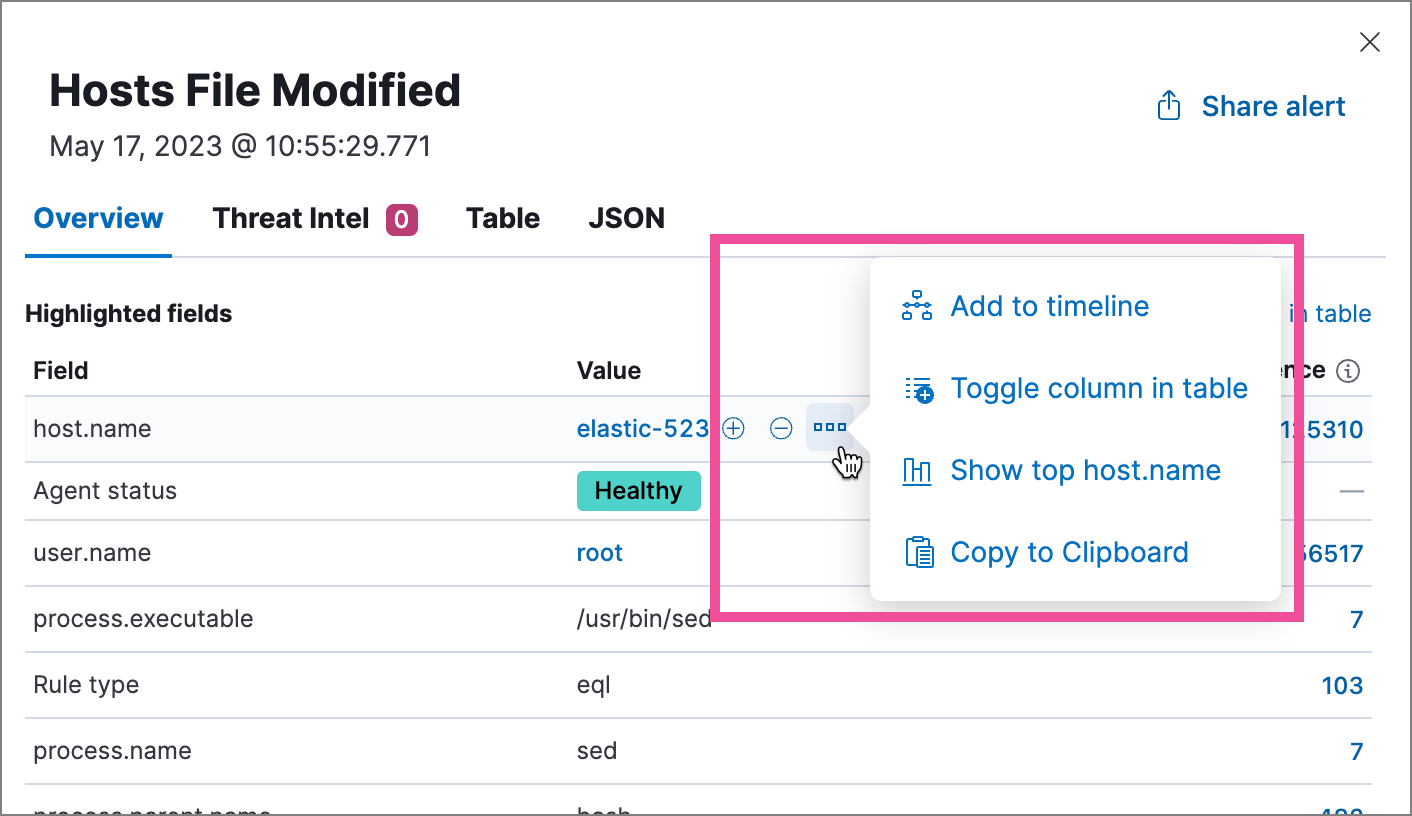Switch to the Threat Intel tab
Image resolution: width=1412 pixels, height=816 pixels.
[x=314, y=219]
